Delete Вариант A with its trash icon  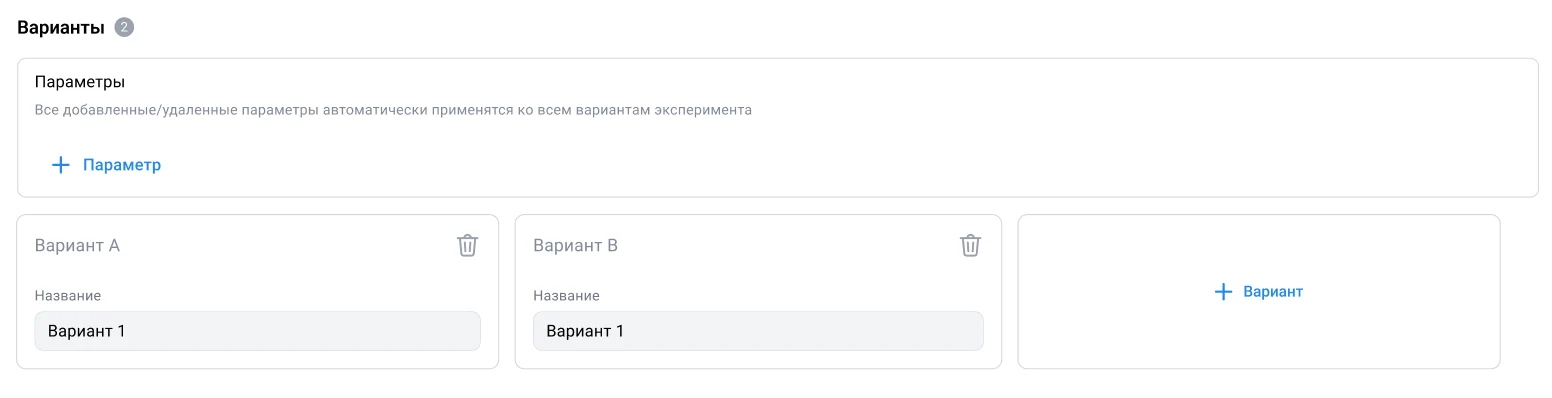click(x=467, y=245)
